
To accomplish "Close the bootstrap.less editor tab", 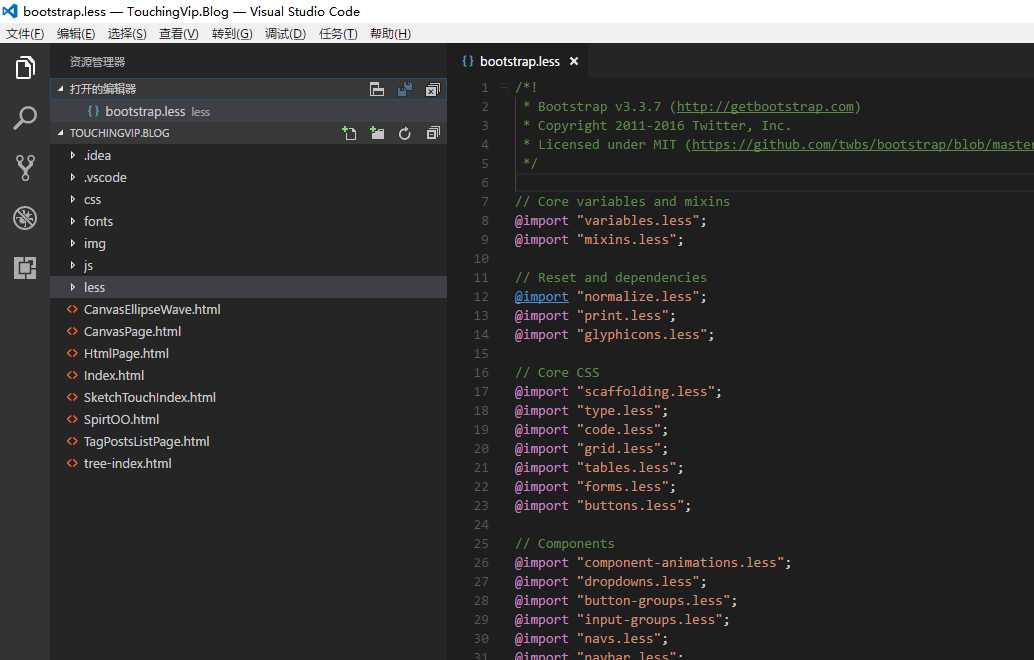I will tap(574, 61).
